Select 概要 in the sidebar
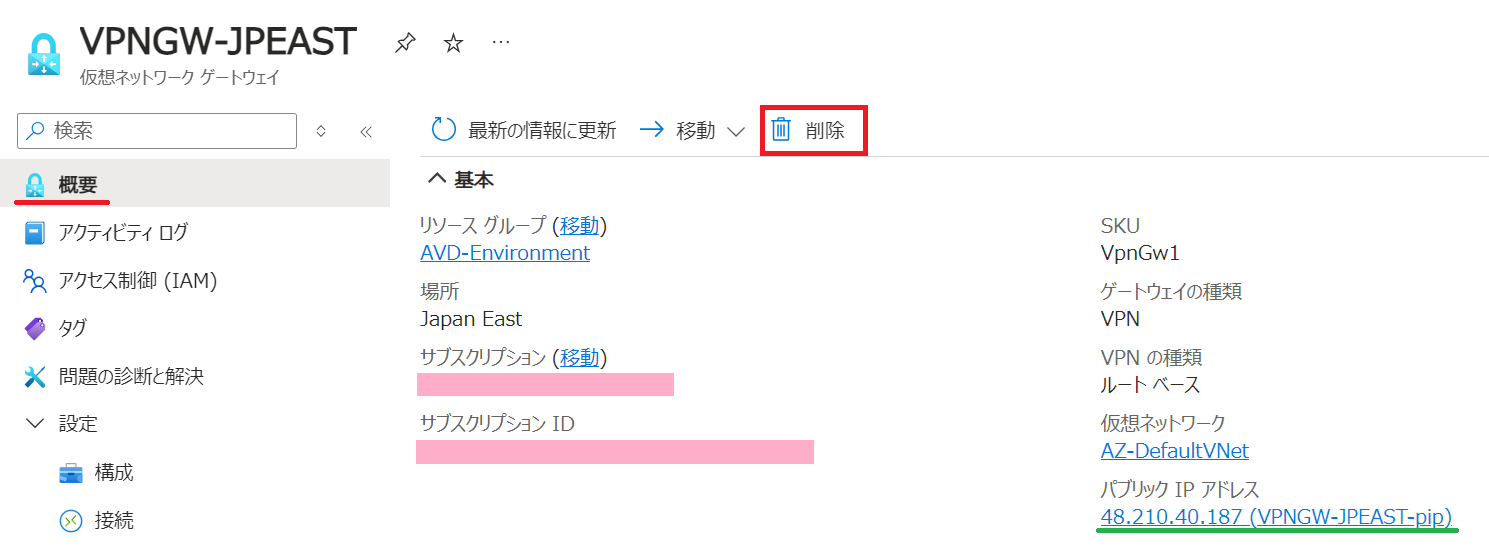 77,185
